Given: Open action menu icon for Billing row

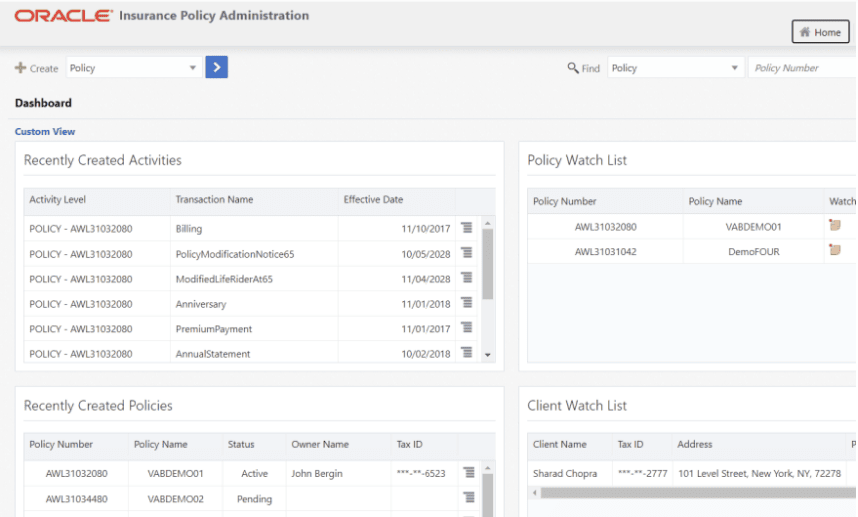Looking at the screenshot, I should pos(466,228).
